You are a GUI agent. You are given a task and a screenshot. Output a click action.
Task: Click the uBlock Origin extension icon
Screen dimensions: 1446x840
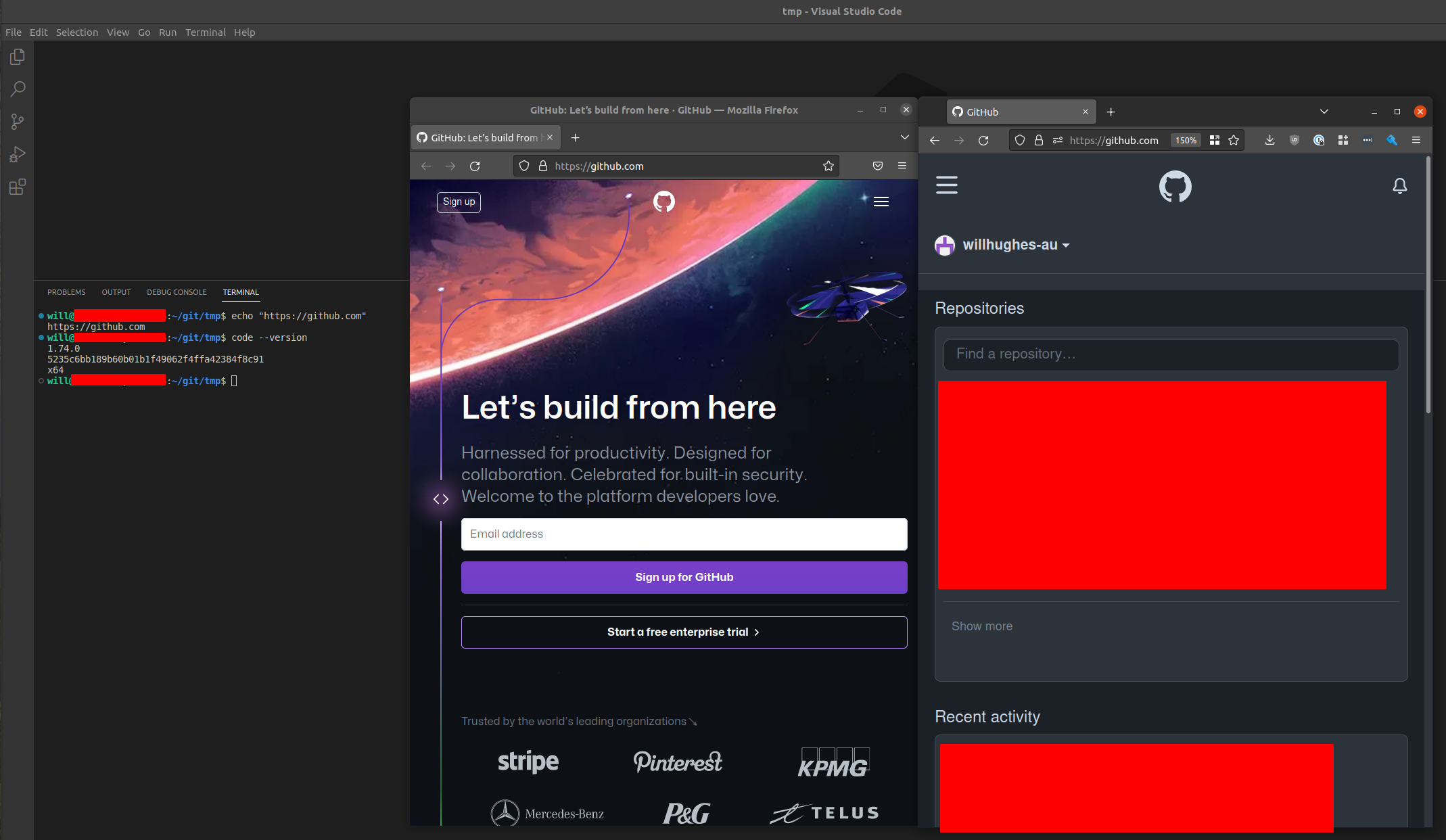(1295, 140)
